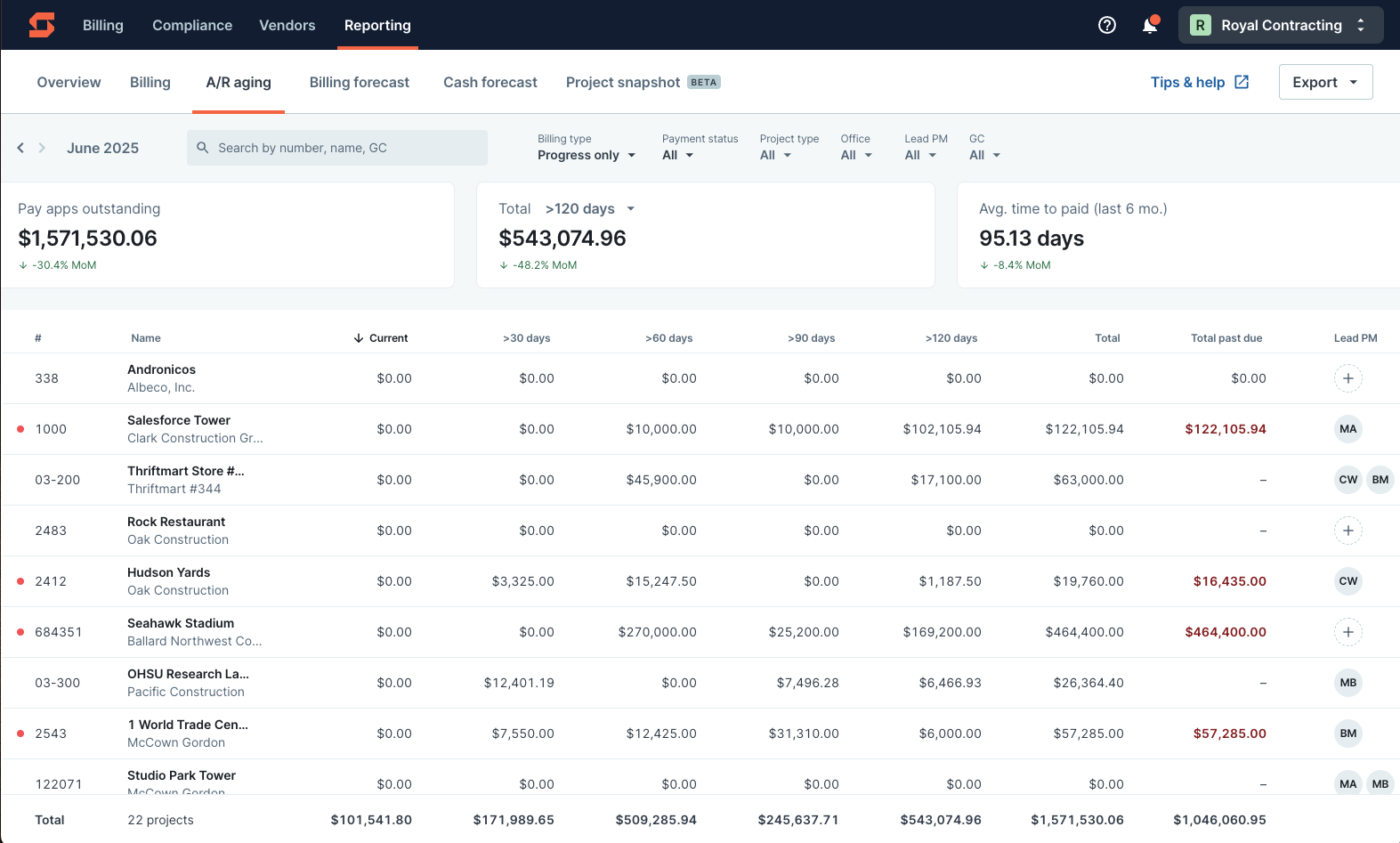This screenshot has height=843, width=1400.
Task: Click MB avatar on OHSU Research row
Action: click(x=1348, y=683)
